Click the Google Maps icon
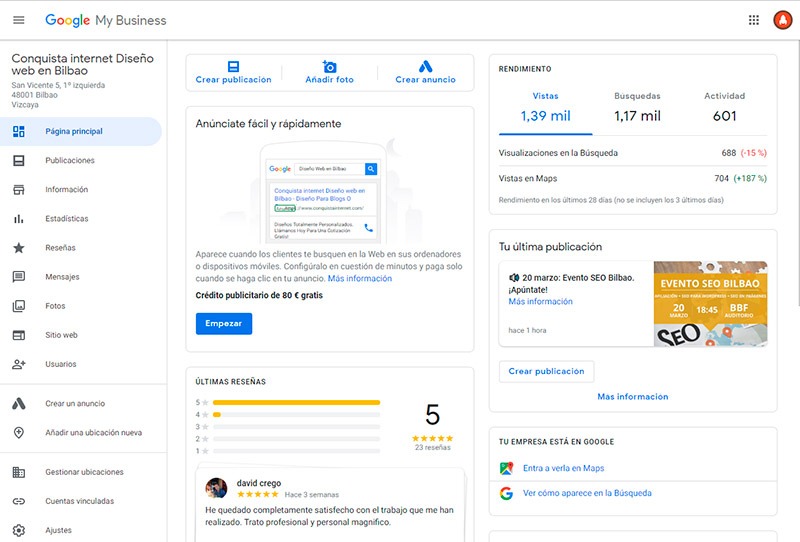 pos(506,468)
